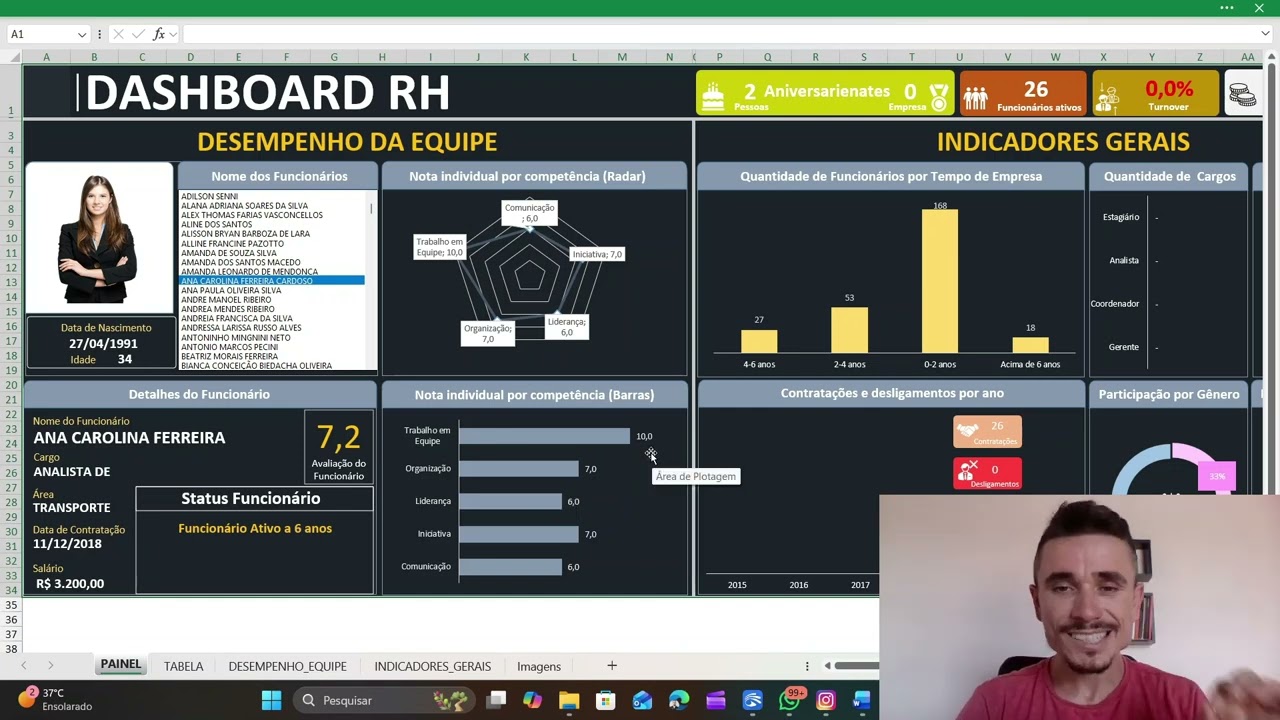This screenshot has width=1280, height=720.
Task: Click the Comunicação label on radar chart
Action: [529, 213]
